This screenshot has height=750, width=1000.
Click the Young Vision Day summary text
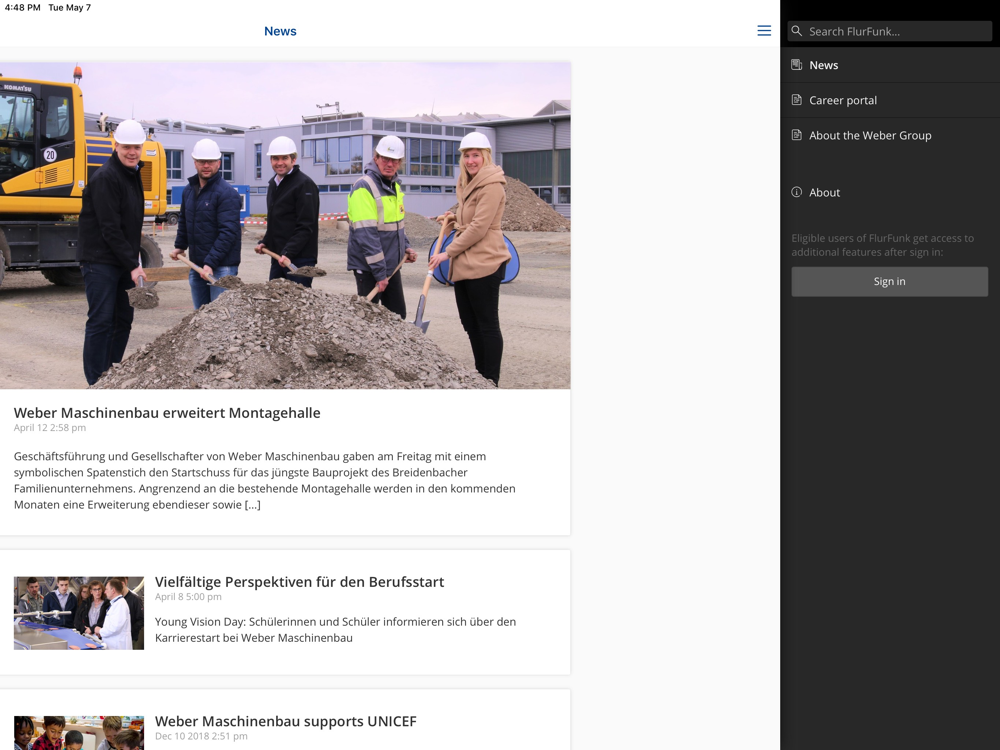click(335, 629)
